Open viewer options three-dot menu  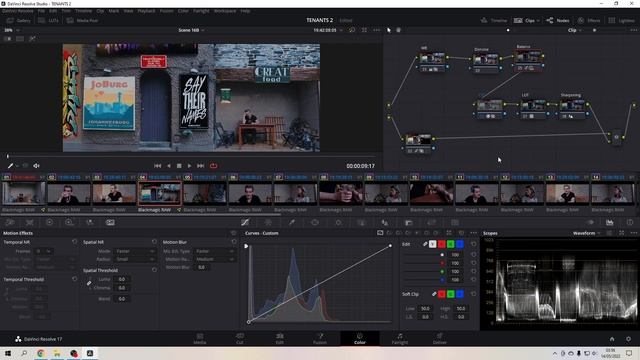point(376,30)
